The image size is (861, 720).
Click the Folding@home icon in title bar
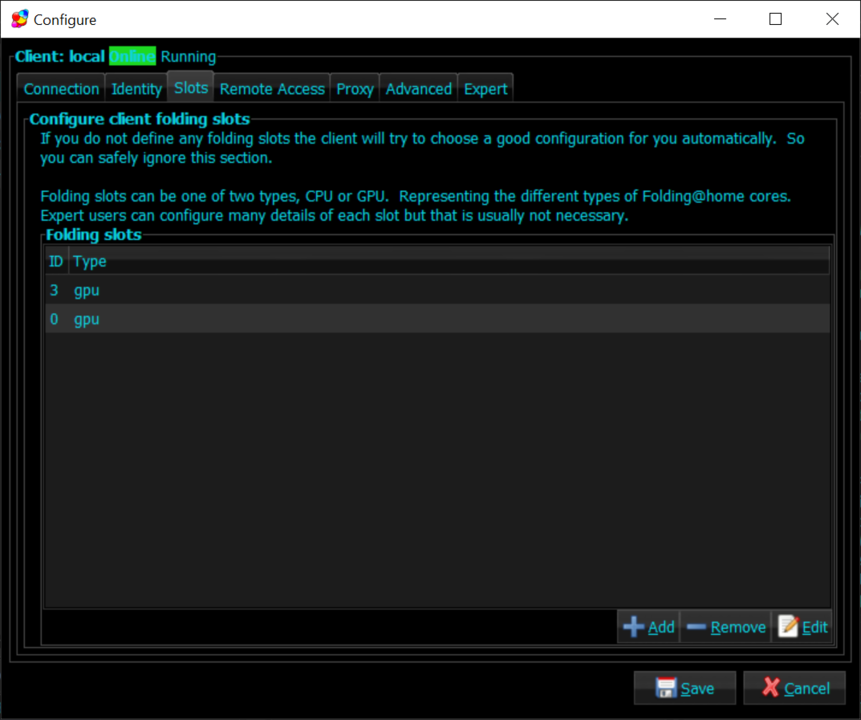pos(19,19)
